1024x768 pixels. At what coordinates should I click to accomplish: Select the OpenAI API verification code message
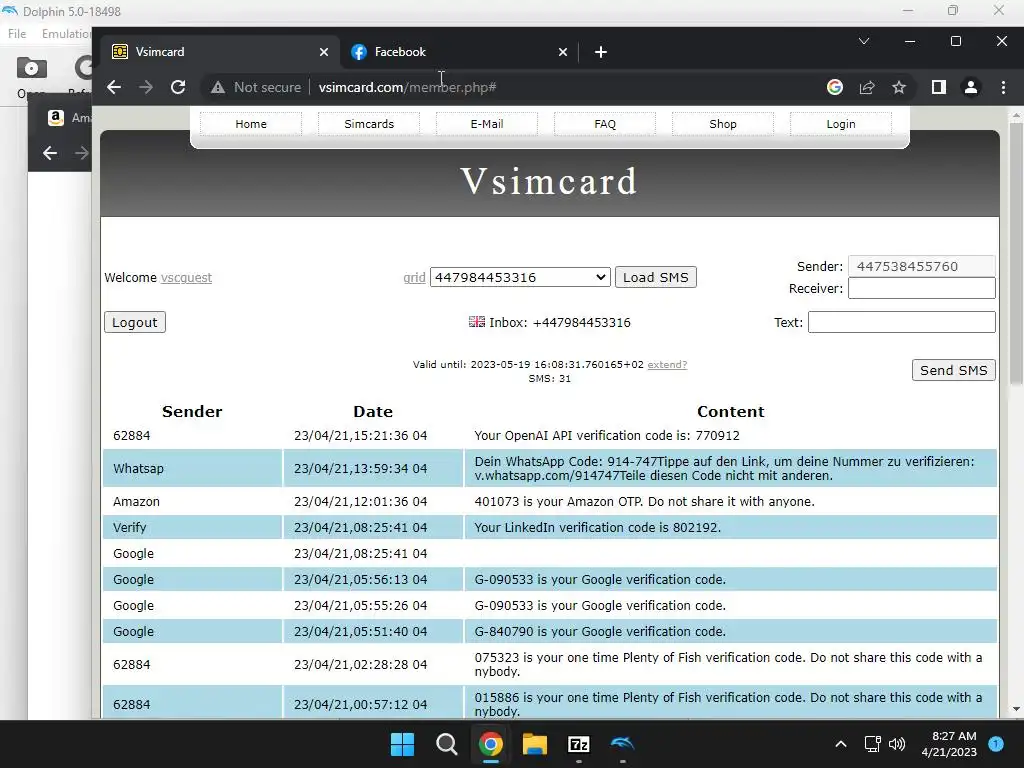607,436
